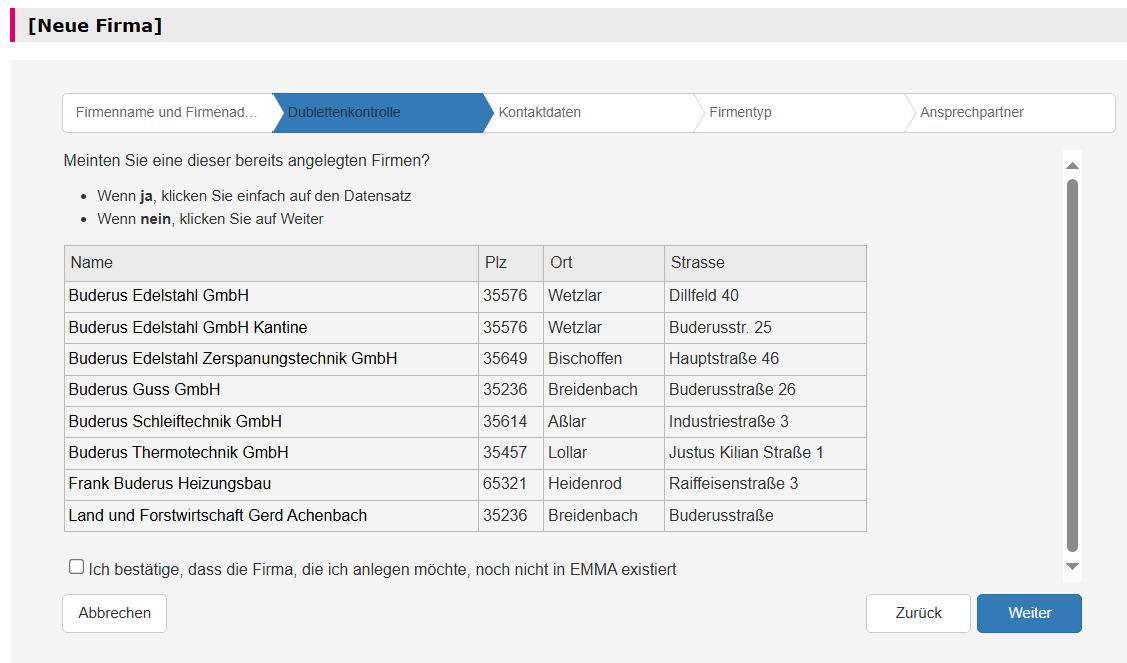
Task: Click the scroll down arrow
Action: click(x=1072, y=567)
